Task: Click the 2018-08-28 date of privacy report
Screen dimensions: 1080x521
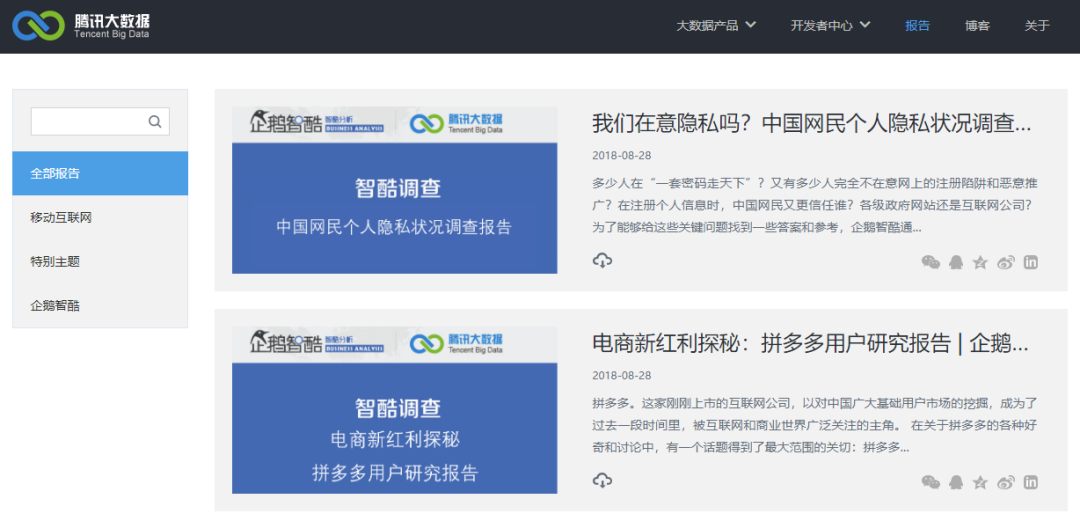Action: point(621,156)
